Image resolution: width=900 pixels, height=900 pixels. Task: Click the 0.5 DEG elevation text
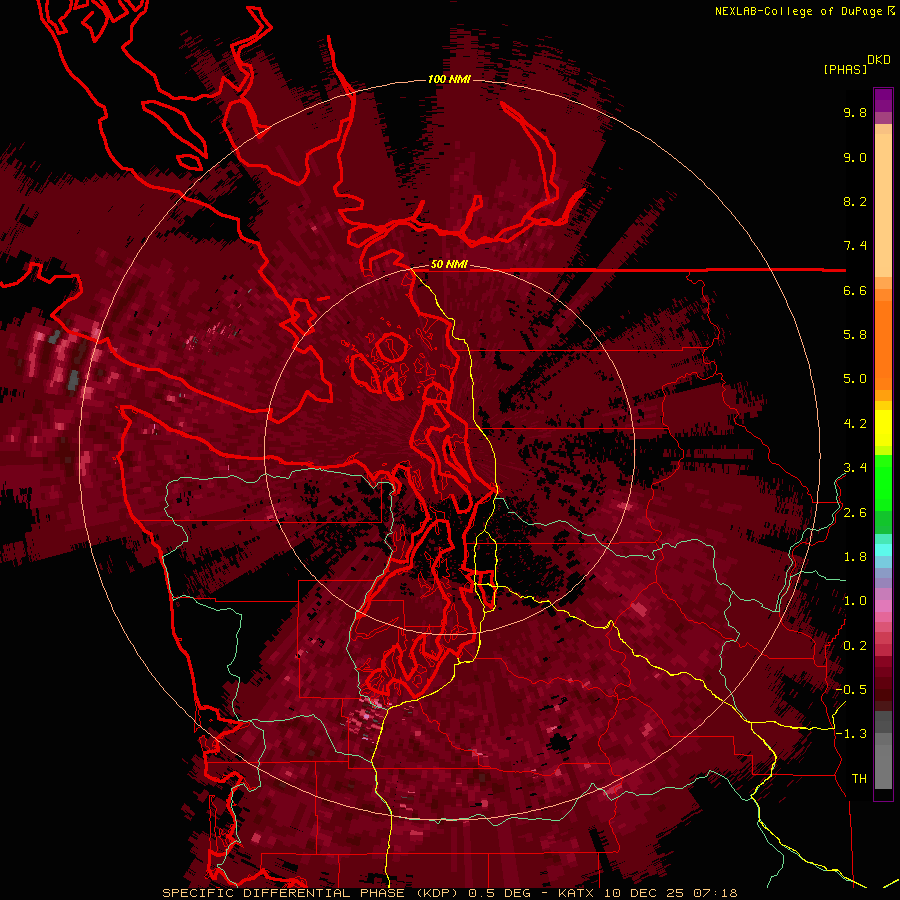pyautogui.click(x=499, y=893)
